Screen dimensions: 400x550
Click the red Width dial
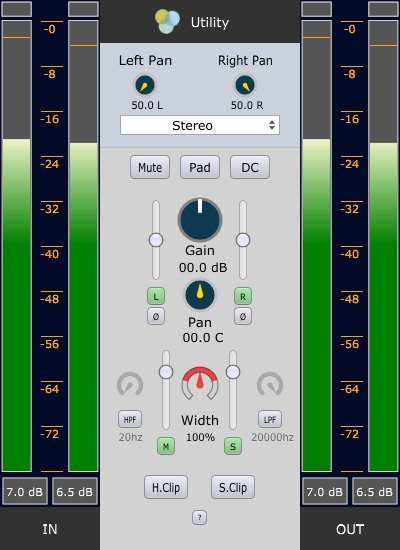[200, 383]
